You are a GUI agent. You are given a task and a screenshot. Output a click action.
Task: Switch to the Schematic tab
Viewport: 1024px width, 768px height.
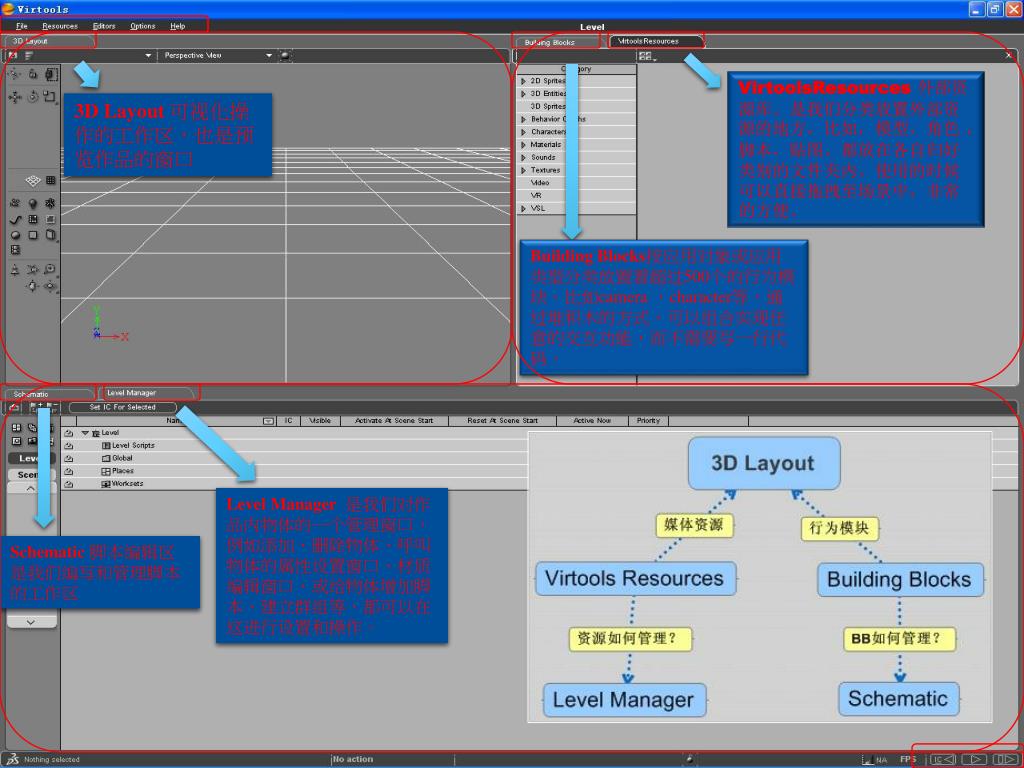point(48,394)
